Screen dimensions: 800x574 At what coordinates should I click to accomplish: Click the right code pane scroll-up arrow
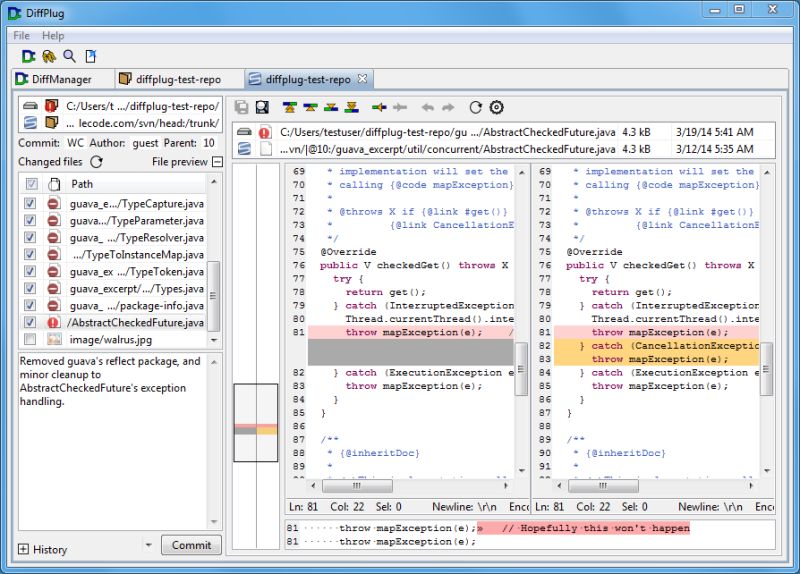click(x=767, y=172)
